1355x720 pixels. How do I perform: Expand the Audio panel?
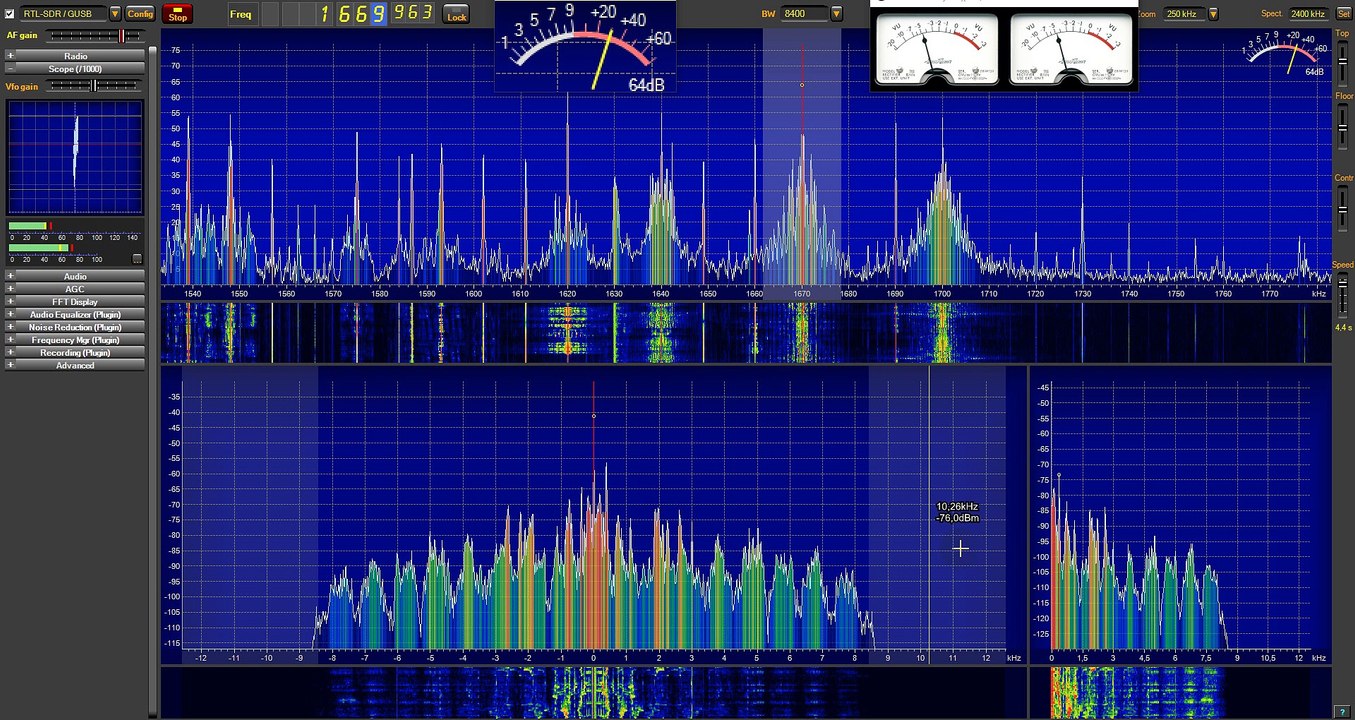(x=75, y=277)
